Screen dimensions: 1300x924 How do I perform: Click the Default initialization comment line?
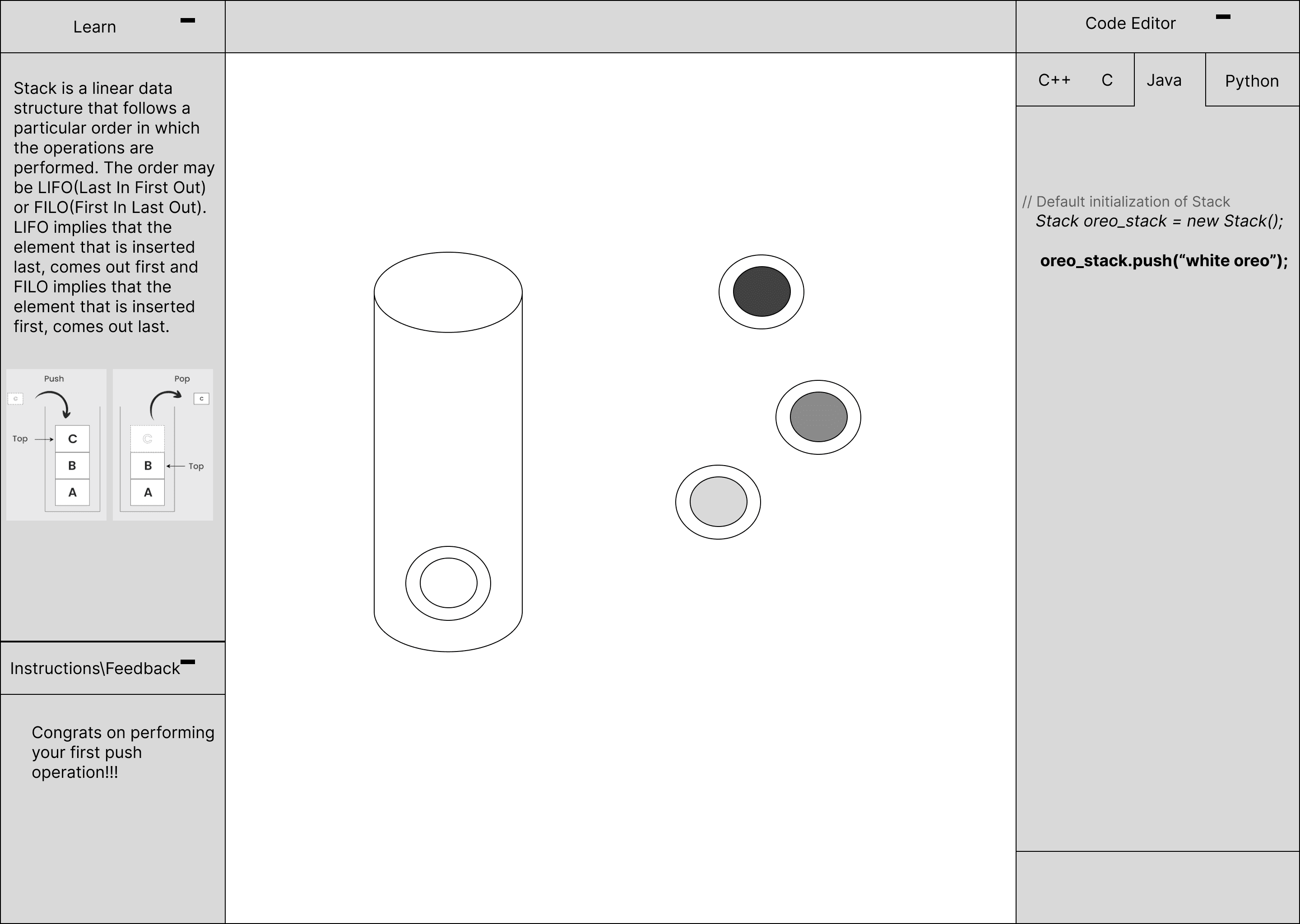coord(1126,201)
